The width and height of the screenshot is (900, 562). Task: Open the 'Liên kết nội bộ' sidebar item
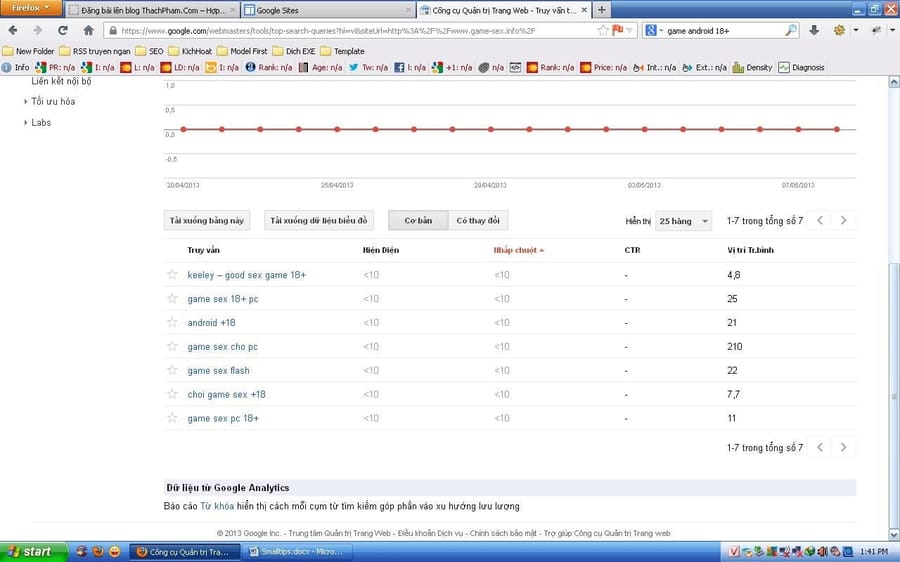61,81
